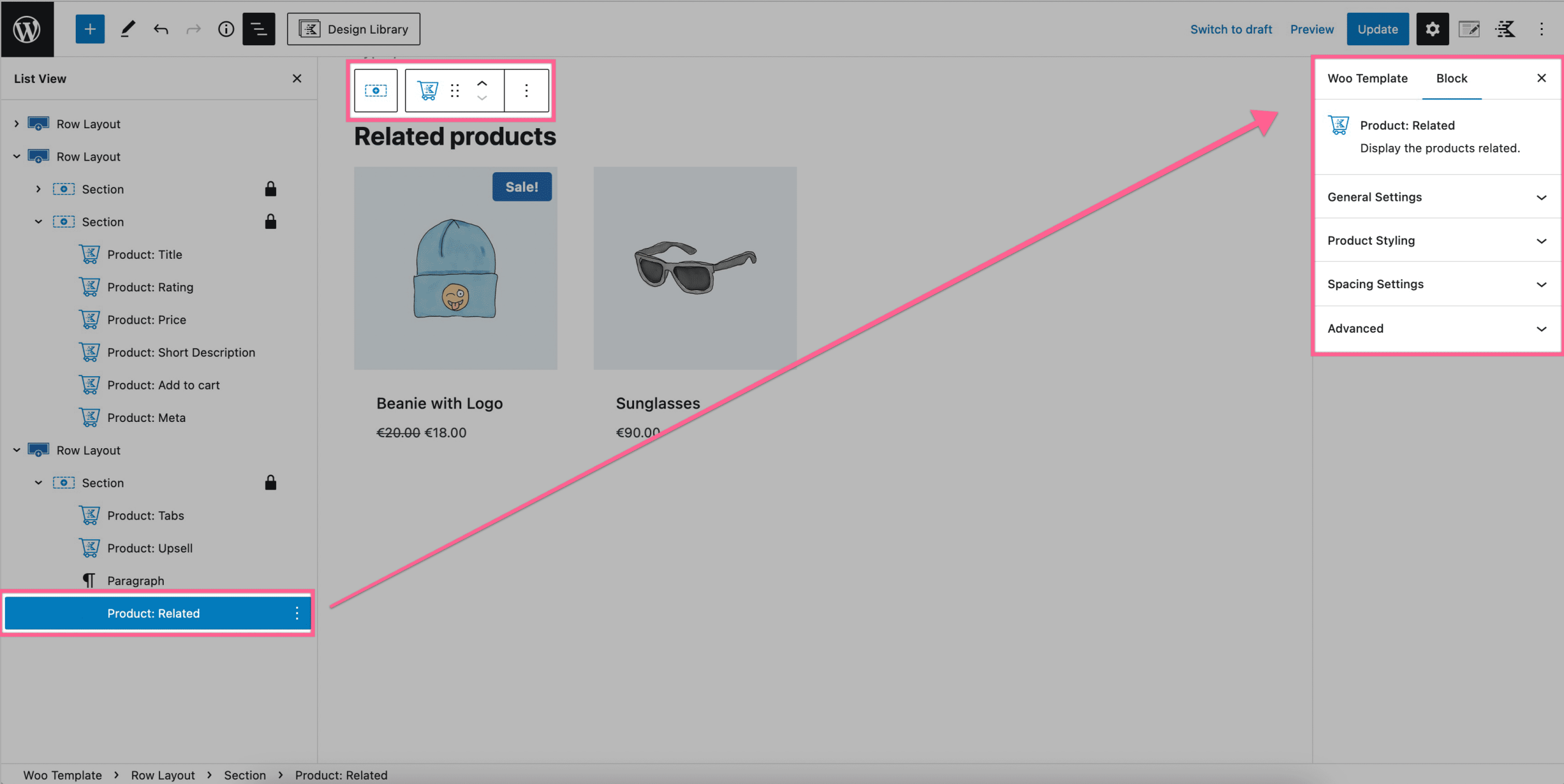Expand the first Row Layout tree item
Image resolution: width=1564 pixels, height=784 pixels.
click(x=16, y=124)
